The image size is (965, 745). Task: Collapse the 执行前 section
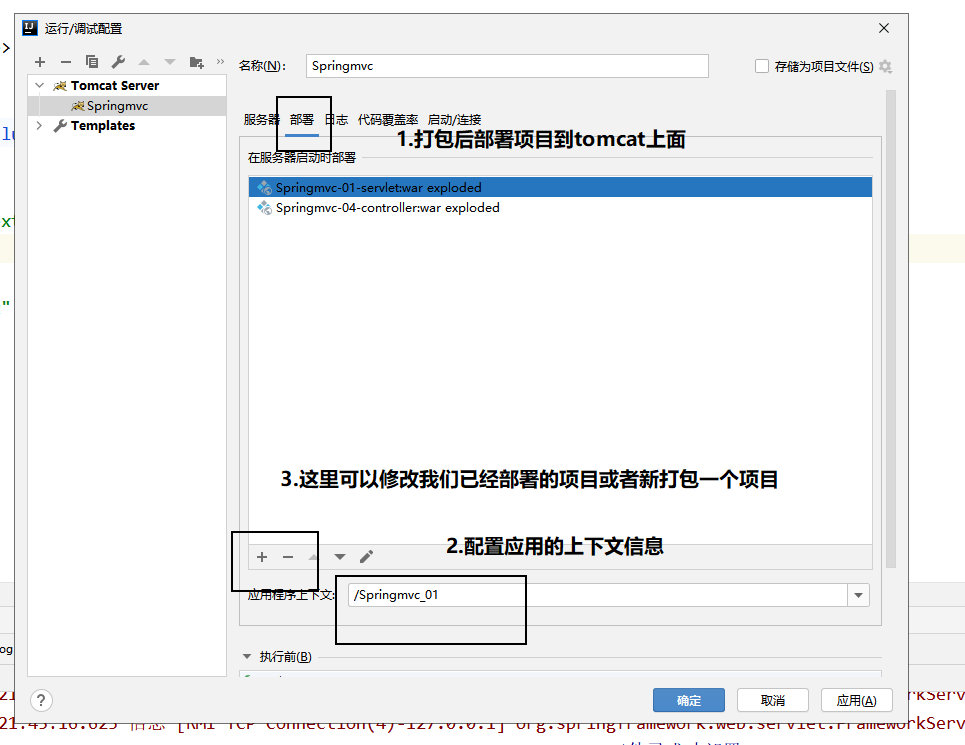pos(247,656)
